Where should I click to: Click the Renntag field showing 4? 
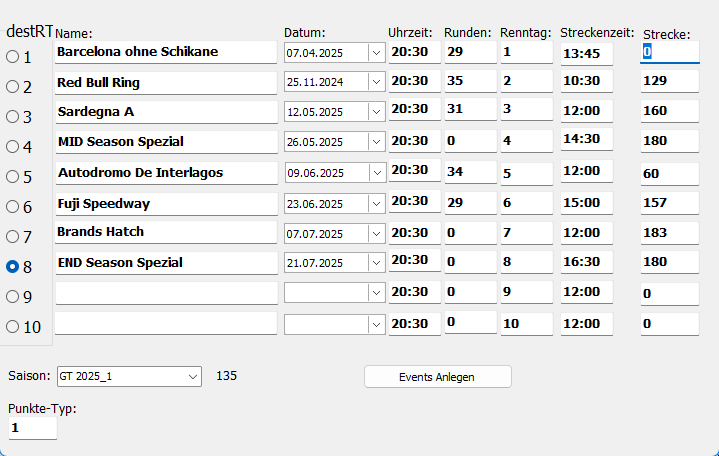(x=525, y=141)
